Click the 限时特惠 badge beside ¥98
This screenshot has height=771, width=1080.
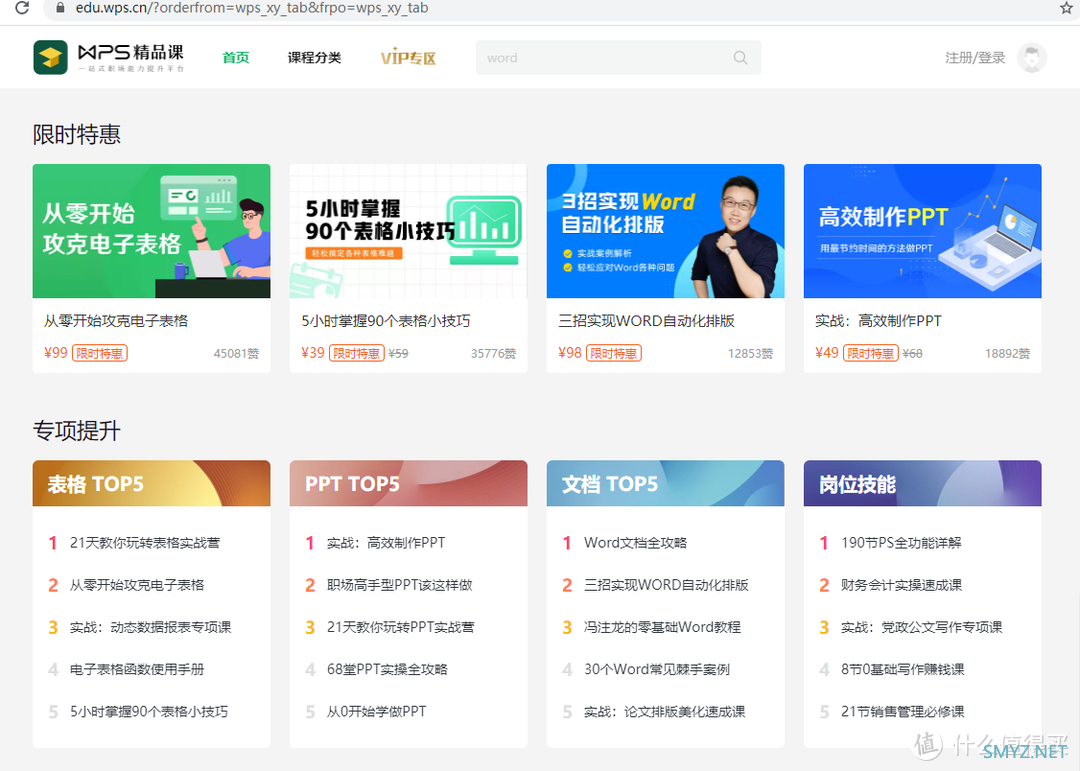tap(614, 353)
